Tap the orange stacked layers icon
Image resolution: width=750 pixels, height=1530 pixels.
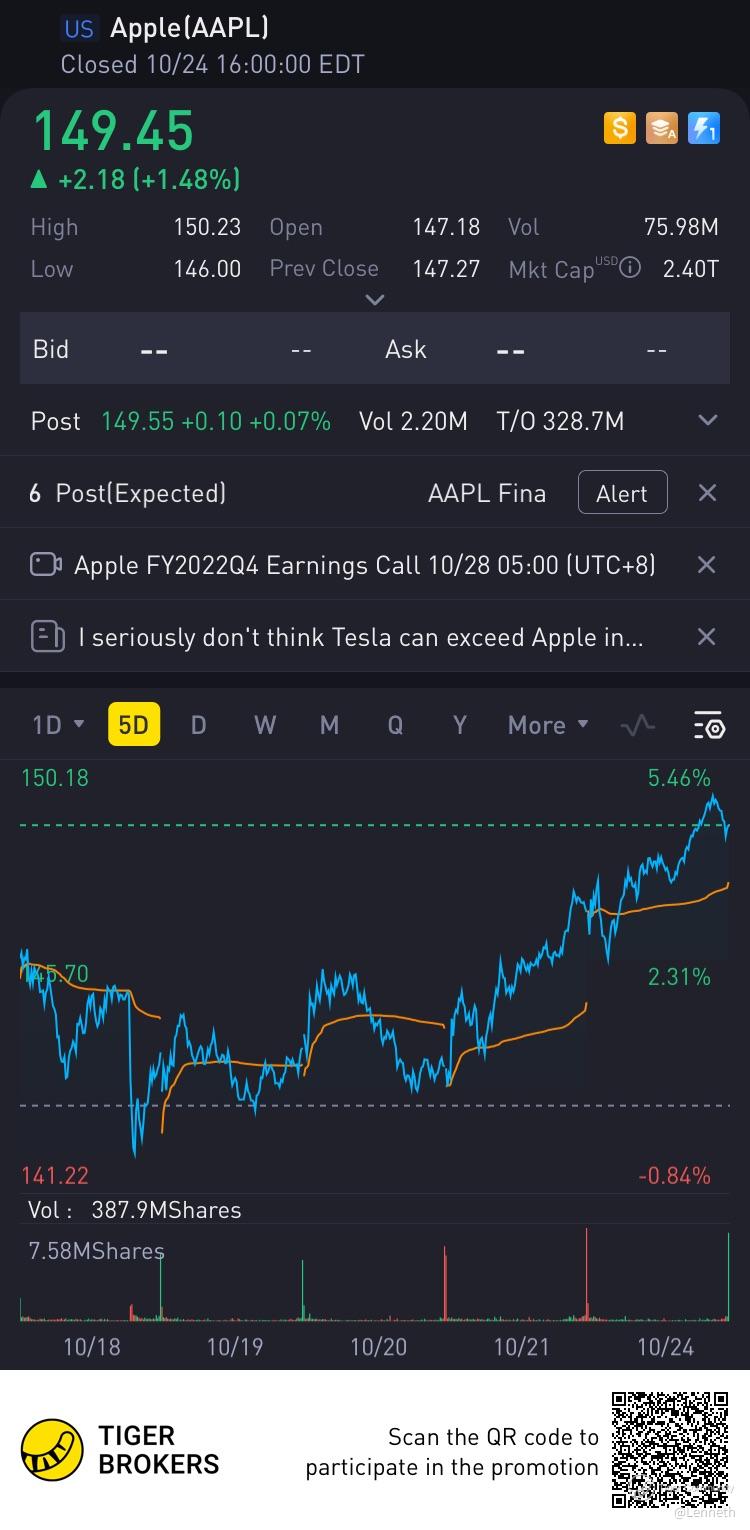pos(661,128)
